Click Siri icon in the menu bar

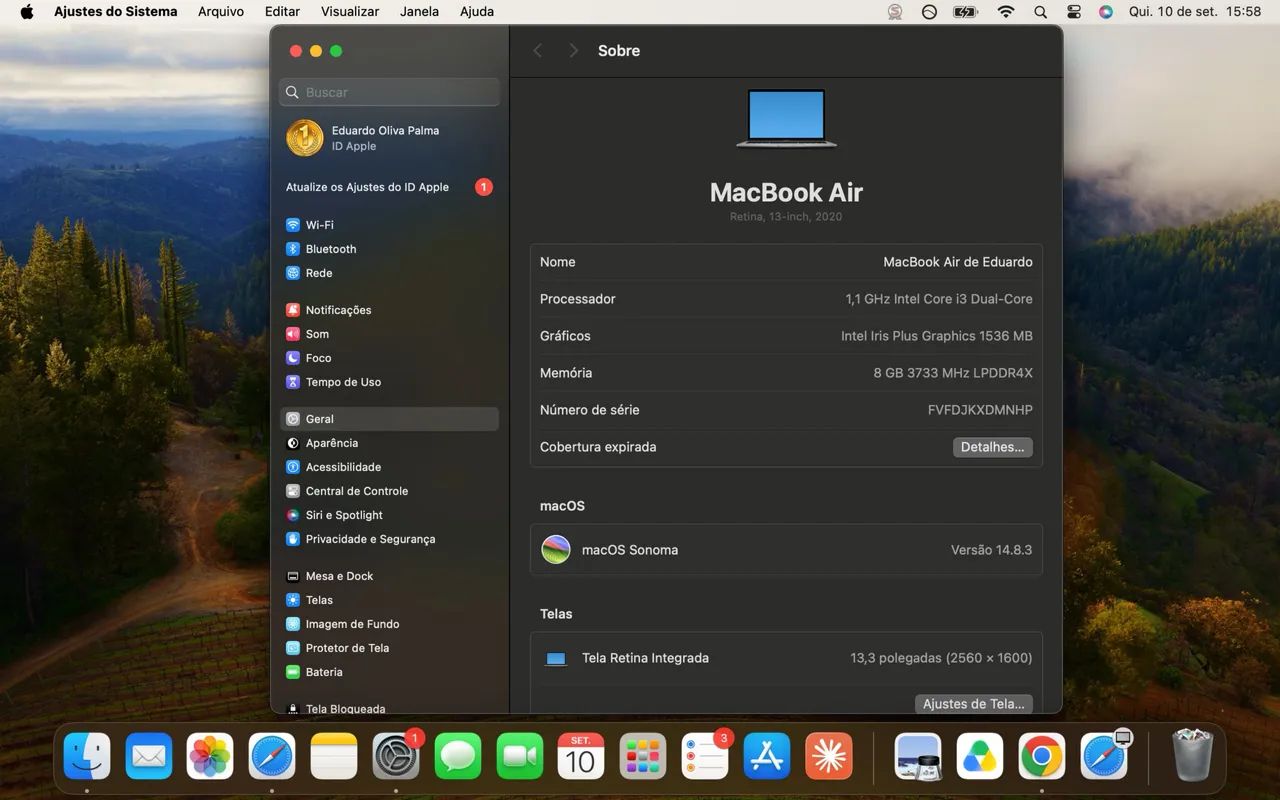click(1105, 12)
